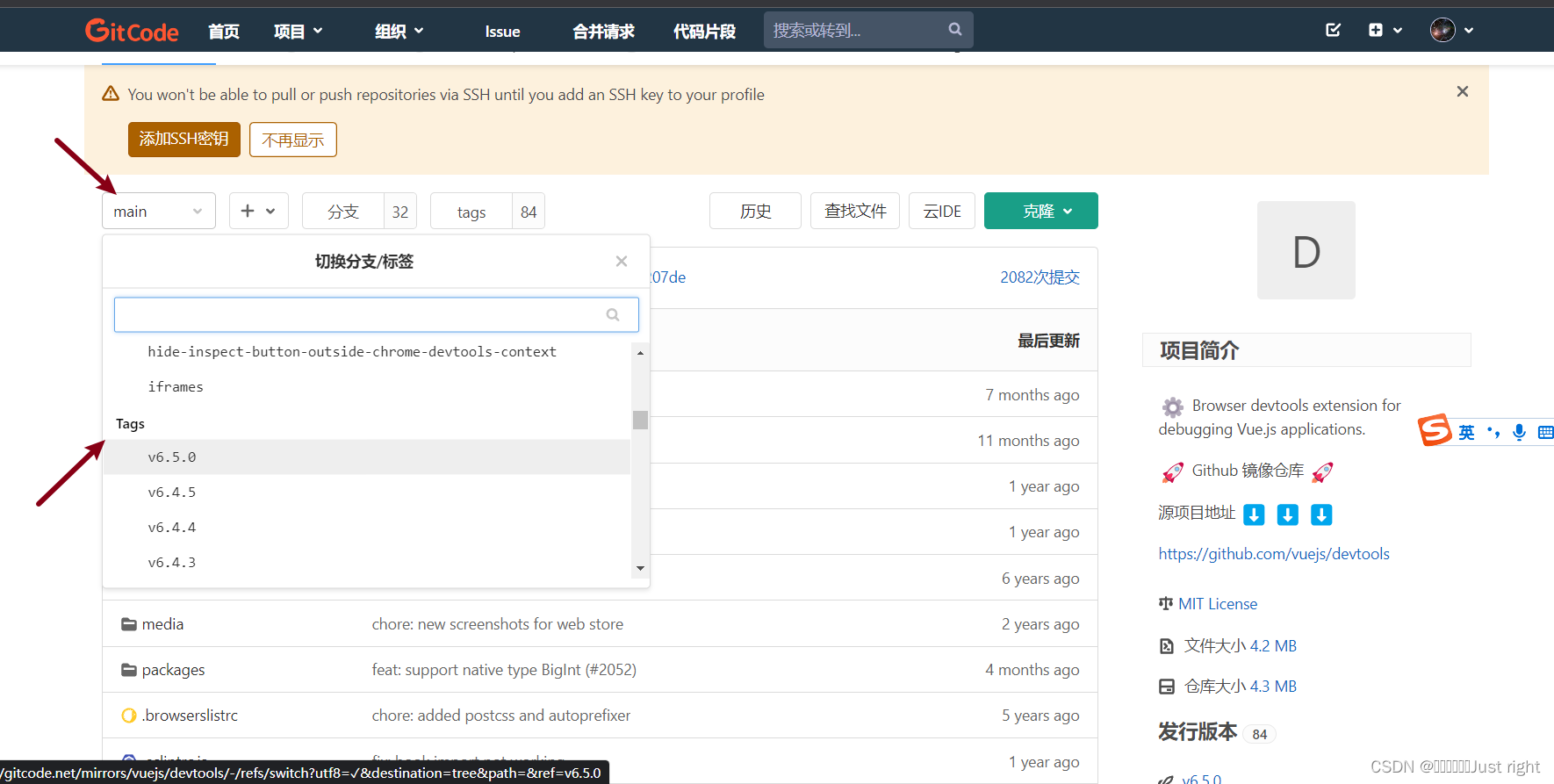Select the iframes branch
This screenshot has height=784, width=1554.
176,386
